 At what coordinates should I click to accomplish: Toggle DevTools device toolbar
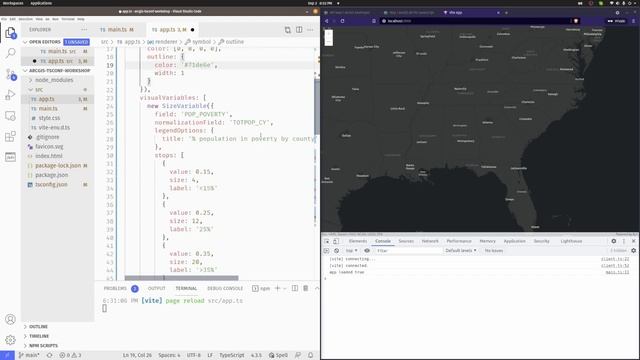(x=336, y=241)
